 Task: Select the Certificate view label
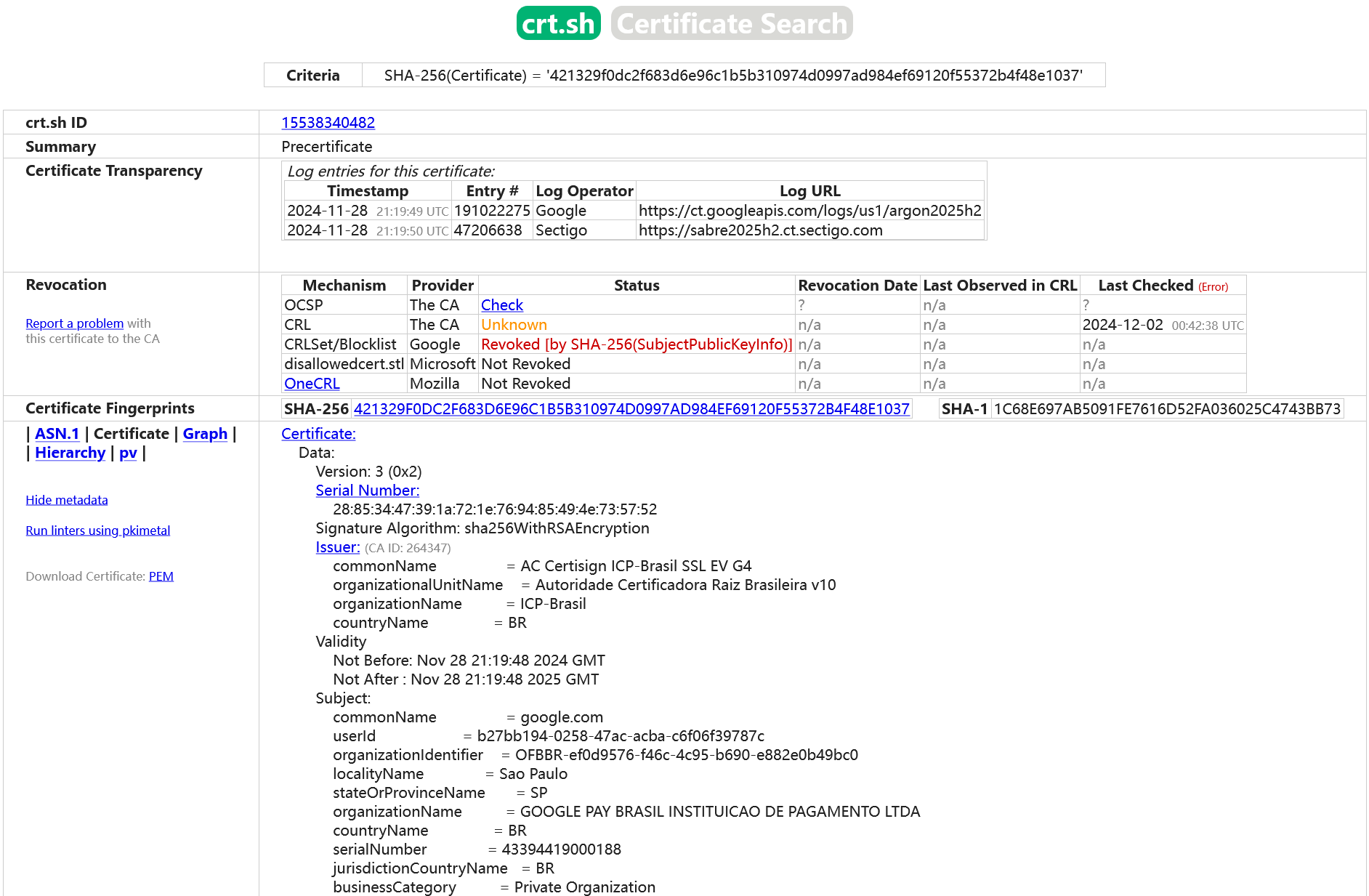[x=131, y=434]
